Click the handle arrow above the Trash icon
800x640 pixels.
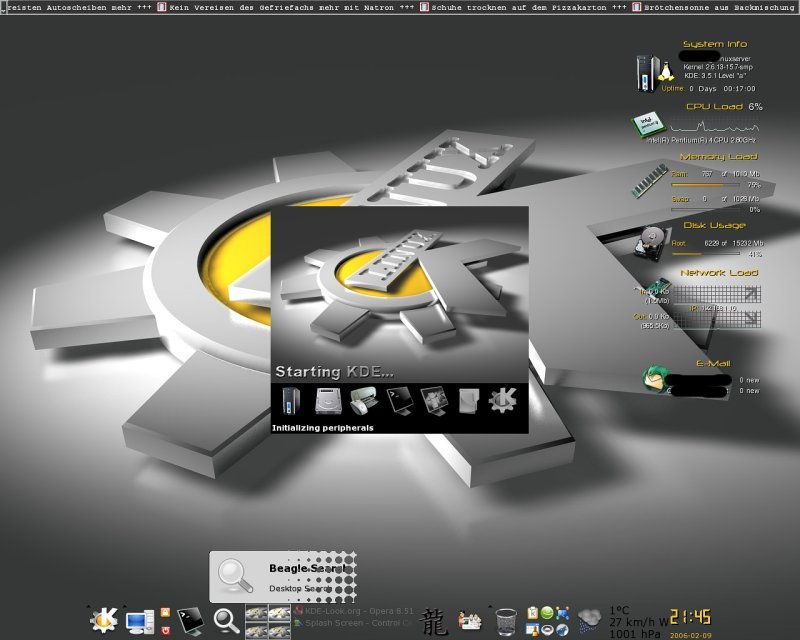click(x=490, y=606)
